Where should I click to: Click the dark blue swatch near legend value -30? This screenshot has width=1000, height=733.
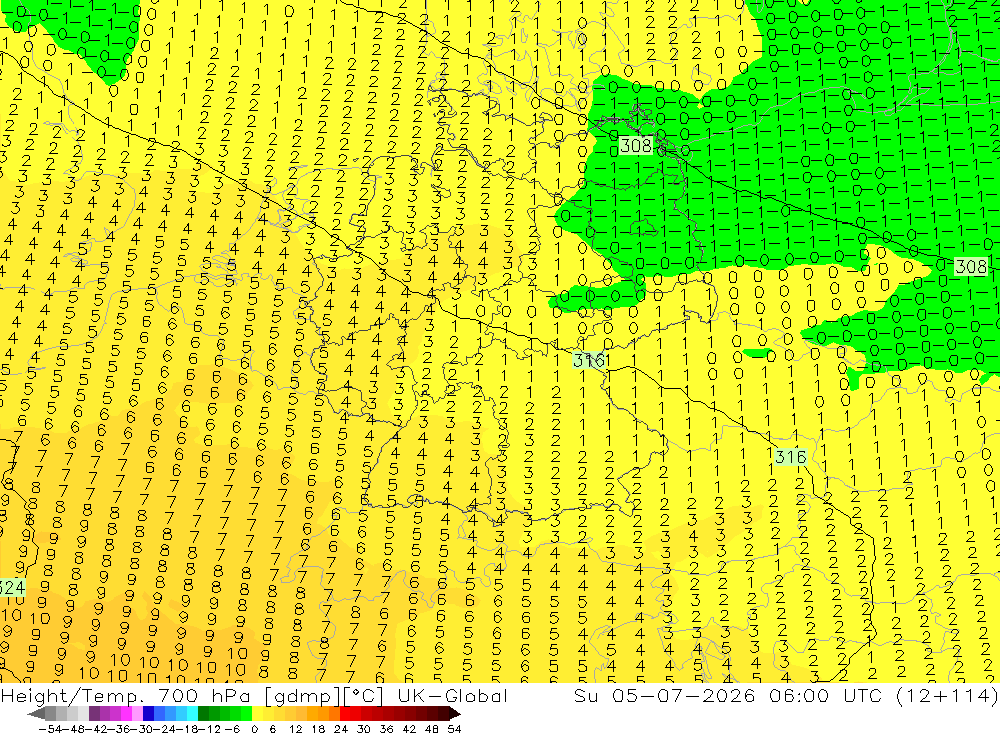point(148,713)
